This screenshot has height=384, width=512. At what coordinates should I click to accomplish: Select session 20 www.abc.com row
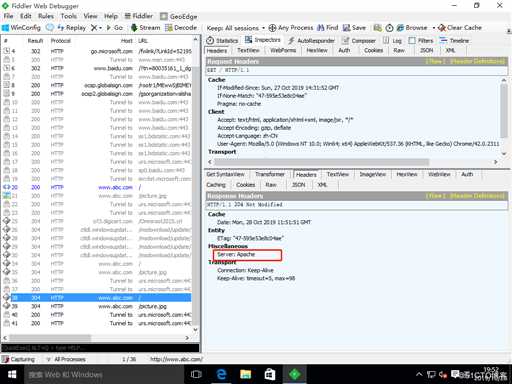[x=97, y=187]
